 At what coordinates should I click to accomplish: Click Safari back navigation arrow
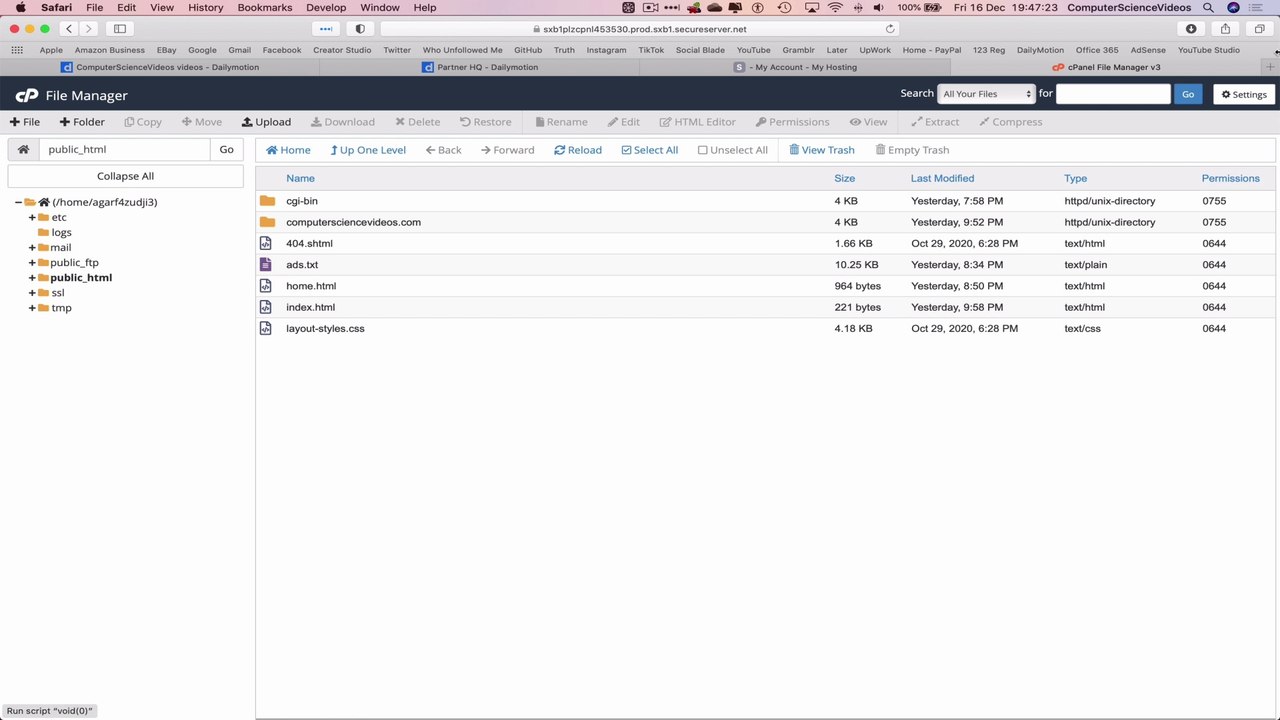[68, 29]
